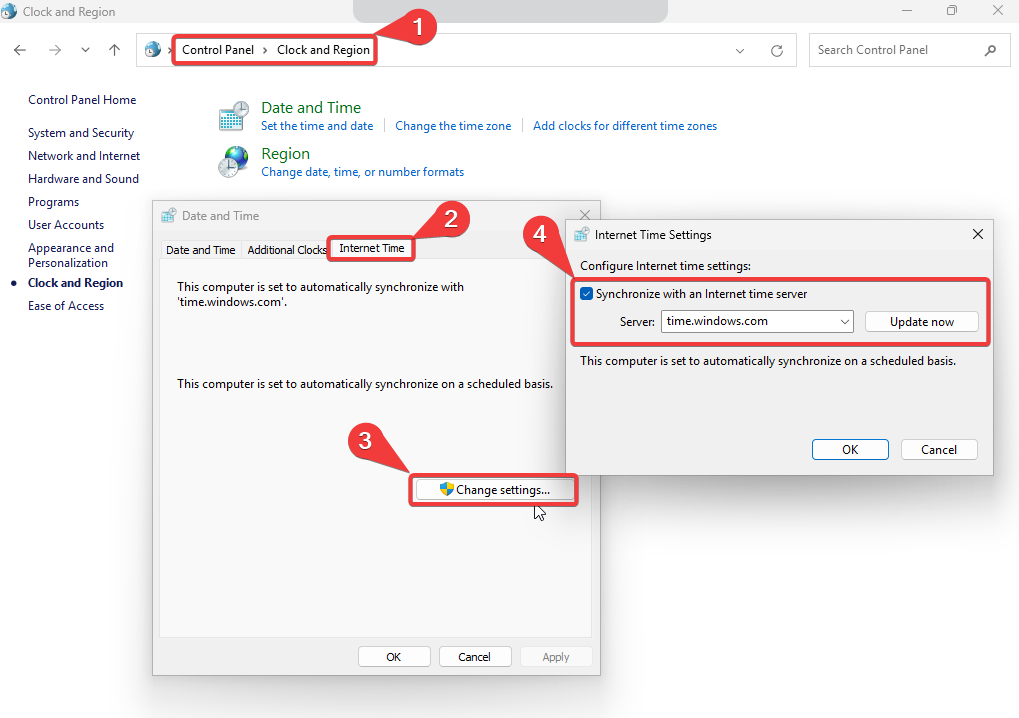
Task: Select the Internet Time tab
Action: [372, 248]
